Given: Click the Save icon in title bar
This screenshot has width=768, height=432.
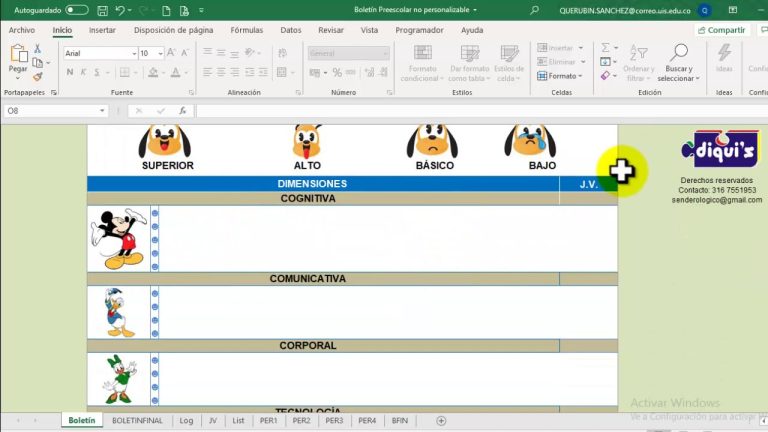Looking at the screenshot, I should [x=102, y=10].
